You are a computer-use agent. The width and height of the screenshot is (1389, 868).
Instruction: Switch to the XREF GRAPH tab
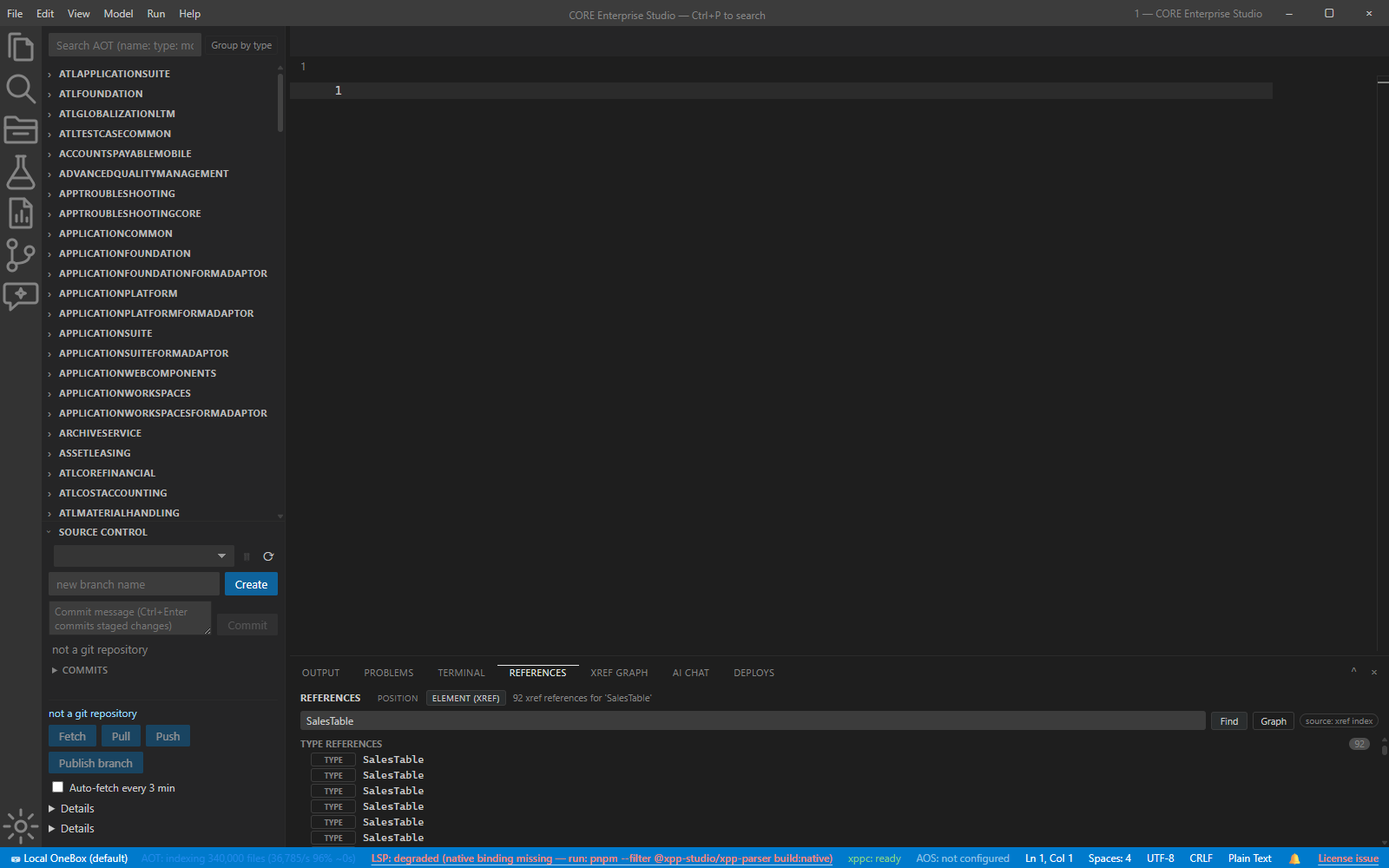(x=619, y=673)
